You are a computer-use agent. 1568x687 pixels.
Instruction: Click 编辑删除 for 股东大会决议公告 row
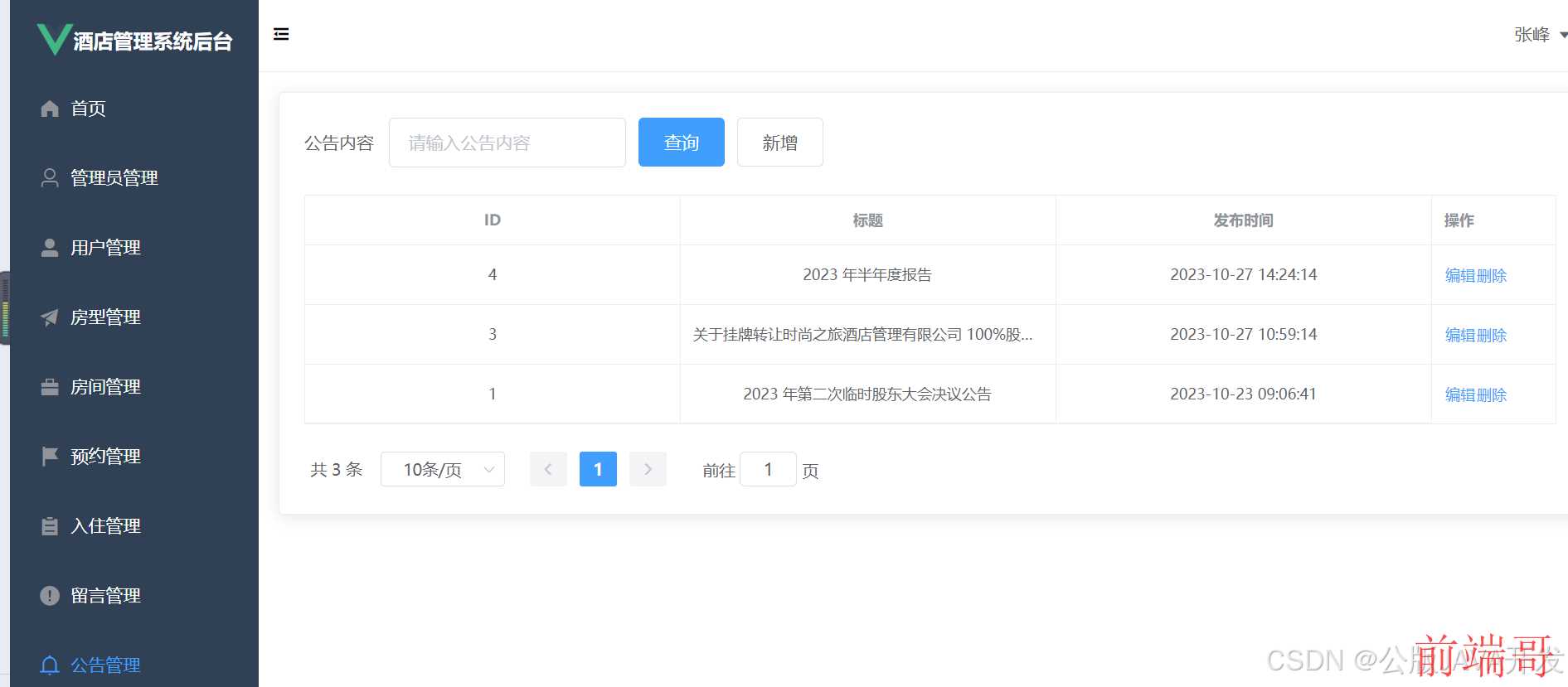(x=1476, y=394)
